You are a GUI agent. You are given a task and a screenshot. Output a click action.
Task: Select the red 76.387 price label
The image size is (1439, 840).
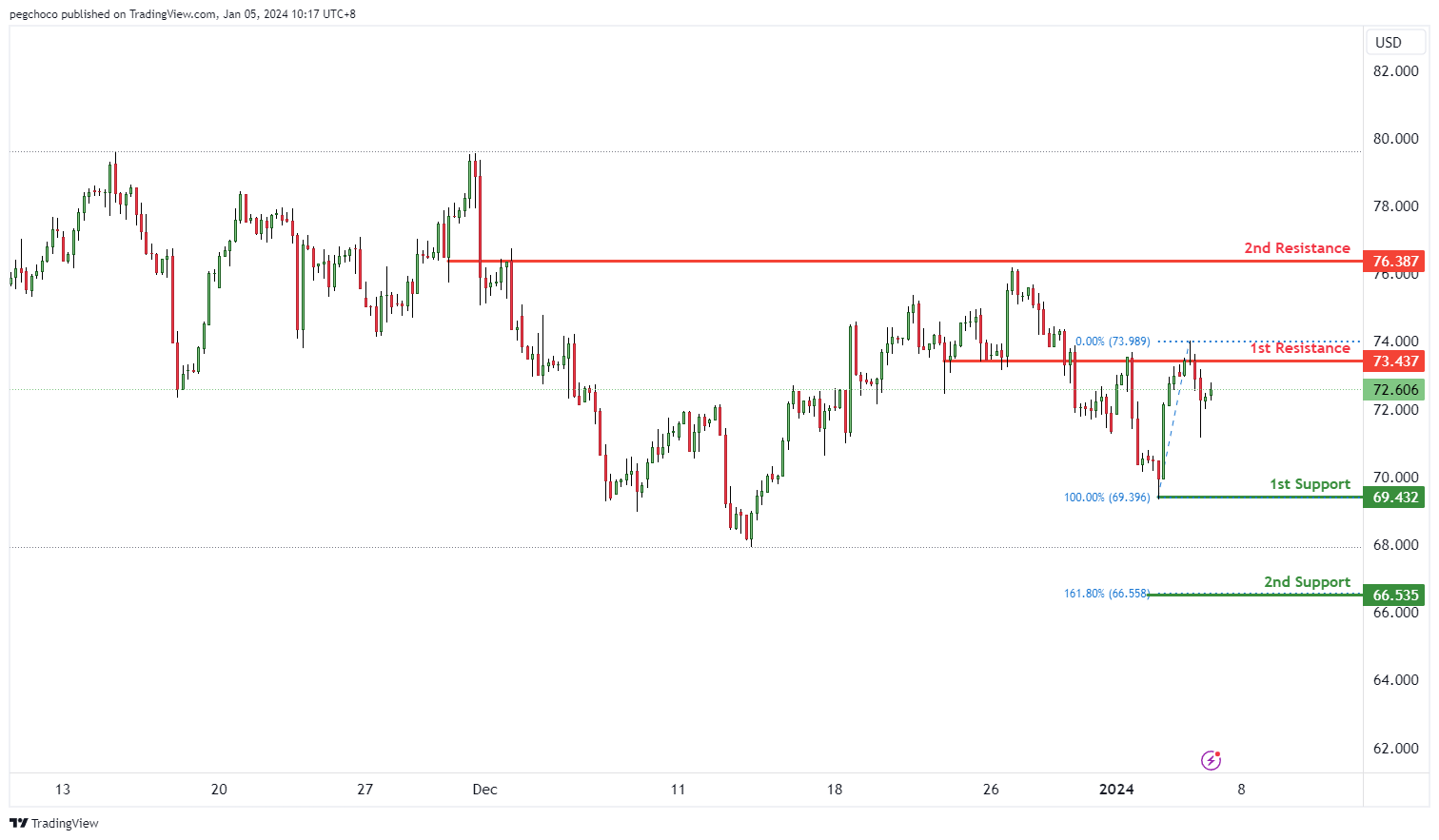pos(1394,261)
